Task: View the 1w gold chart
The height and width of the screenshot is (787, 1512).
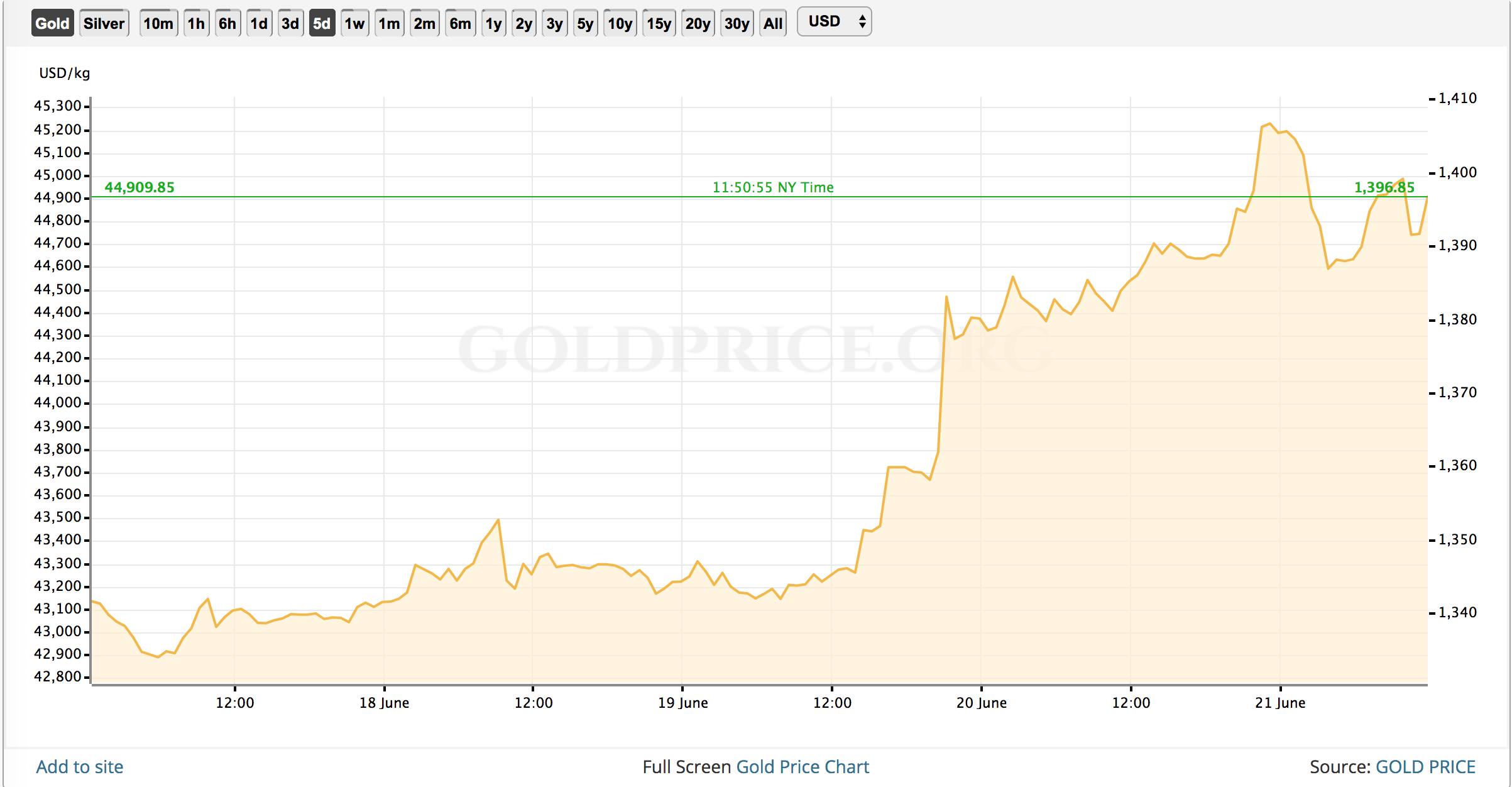Action: (354, 23)
